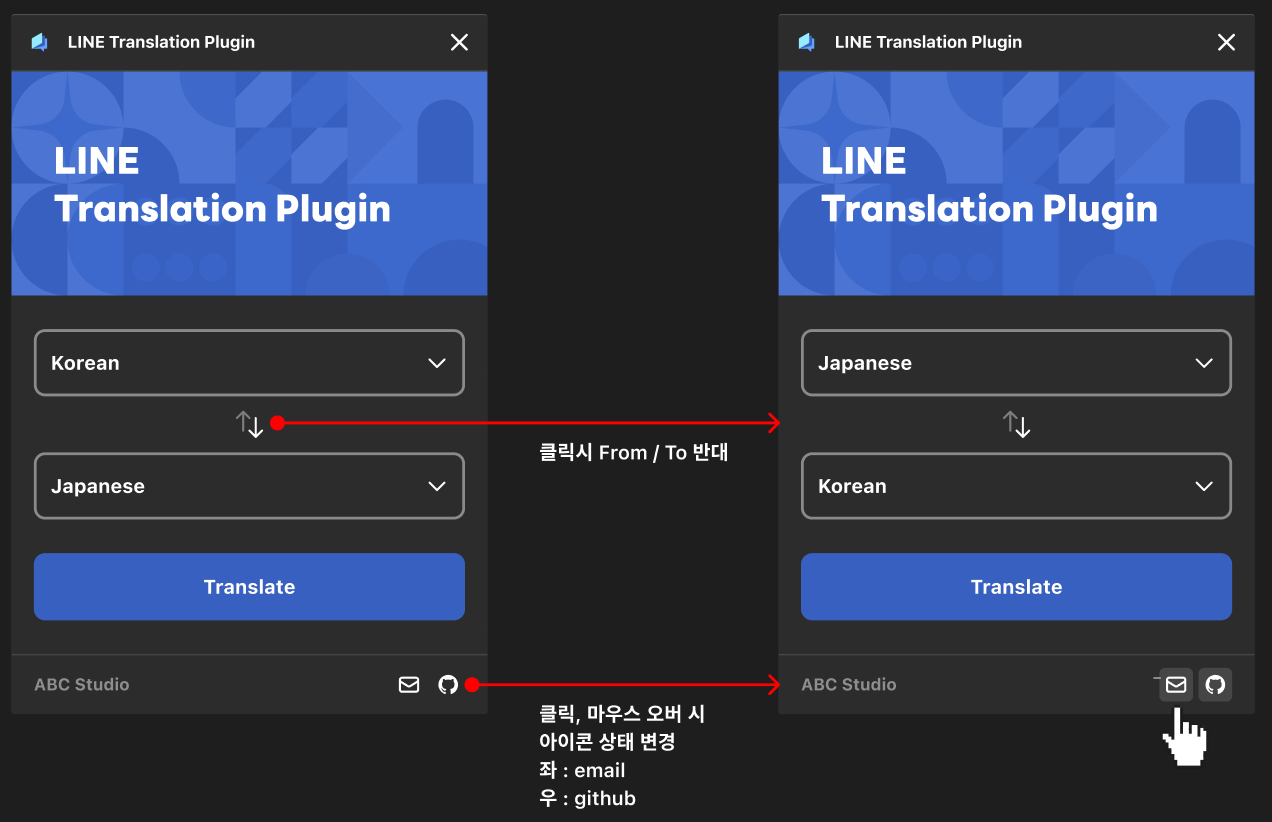This screenshot has height=822, width=1272.
Task: Open Korean target dropdown in right panel
Action: coord(1017,486)
